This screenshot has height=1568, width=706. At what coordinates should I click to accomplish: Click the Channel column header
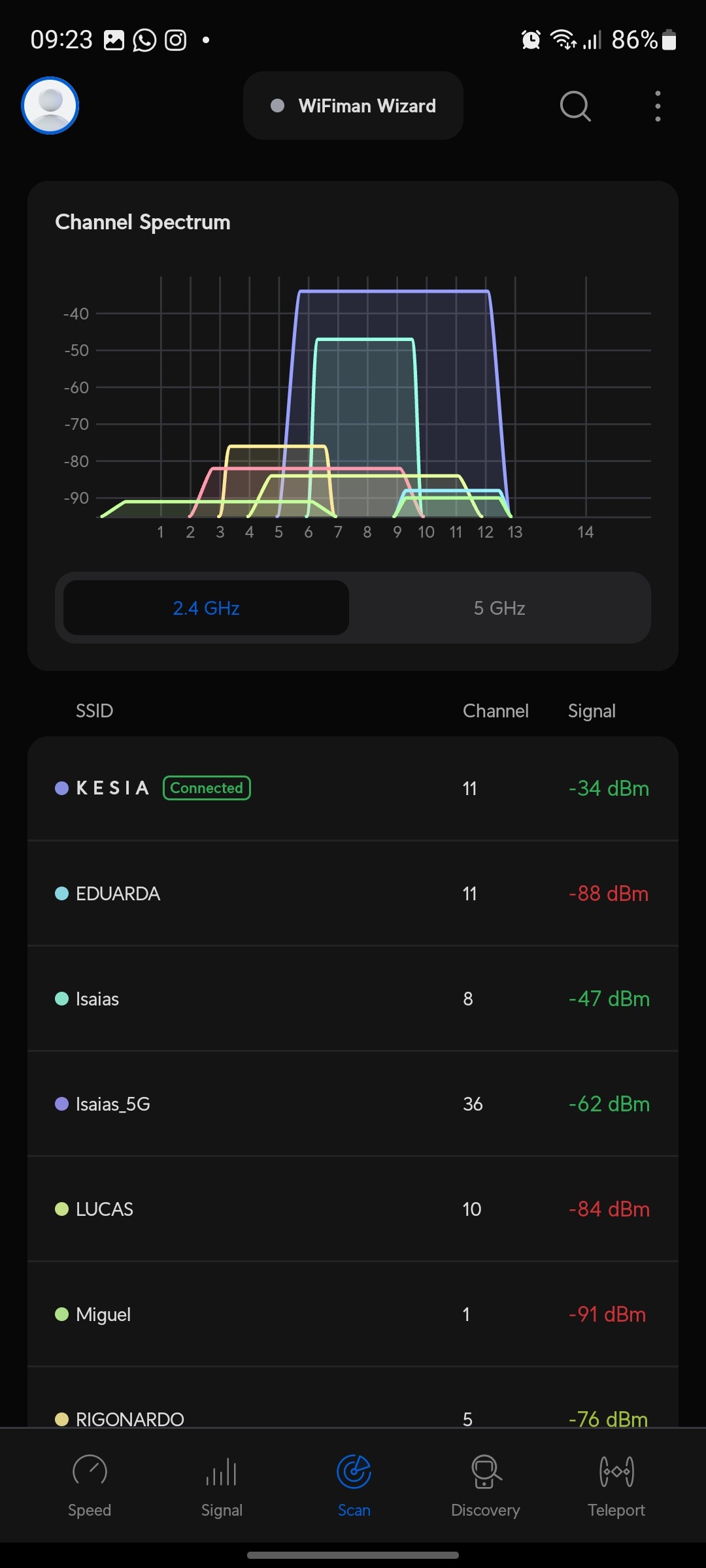click(496, 711)
